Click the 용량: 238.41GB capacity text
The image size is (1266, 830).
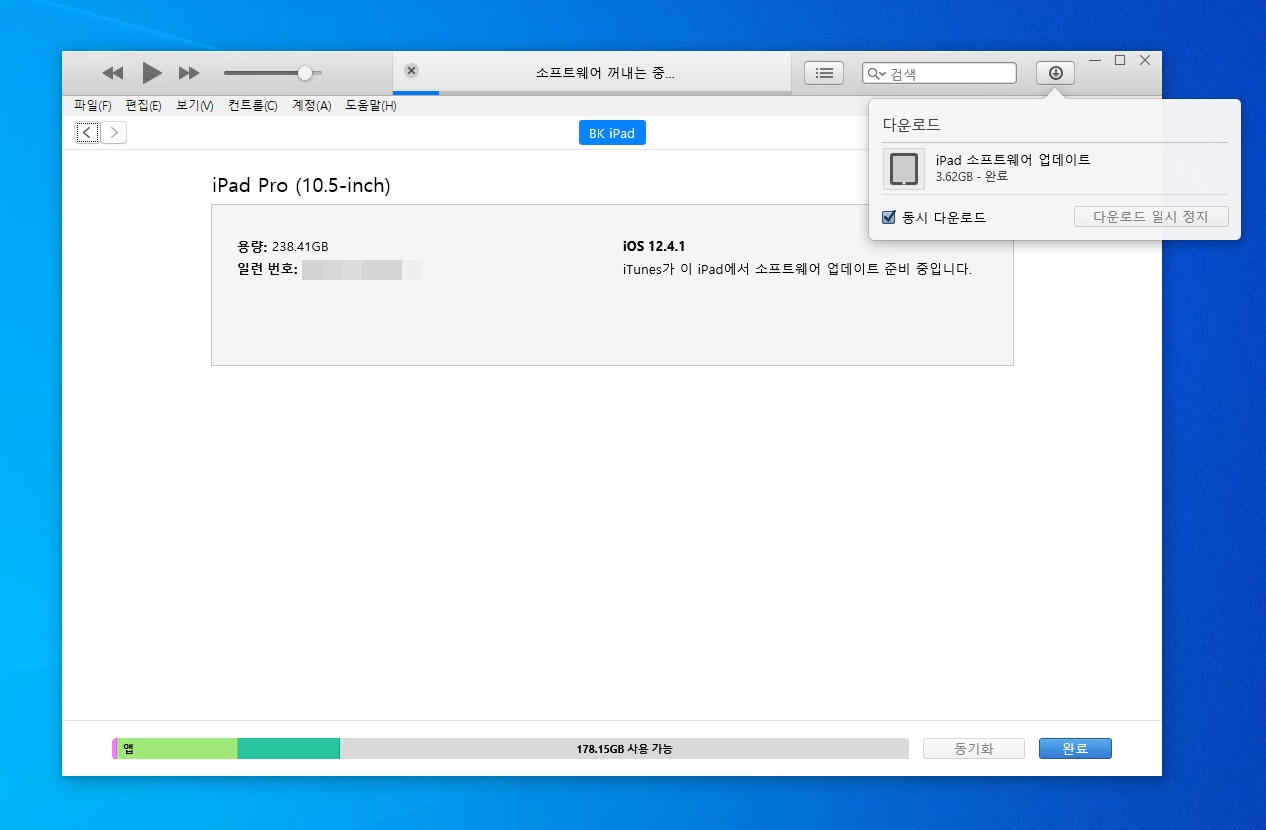[283, 246]
